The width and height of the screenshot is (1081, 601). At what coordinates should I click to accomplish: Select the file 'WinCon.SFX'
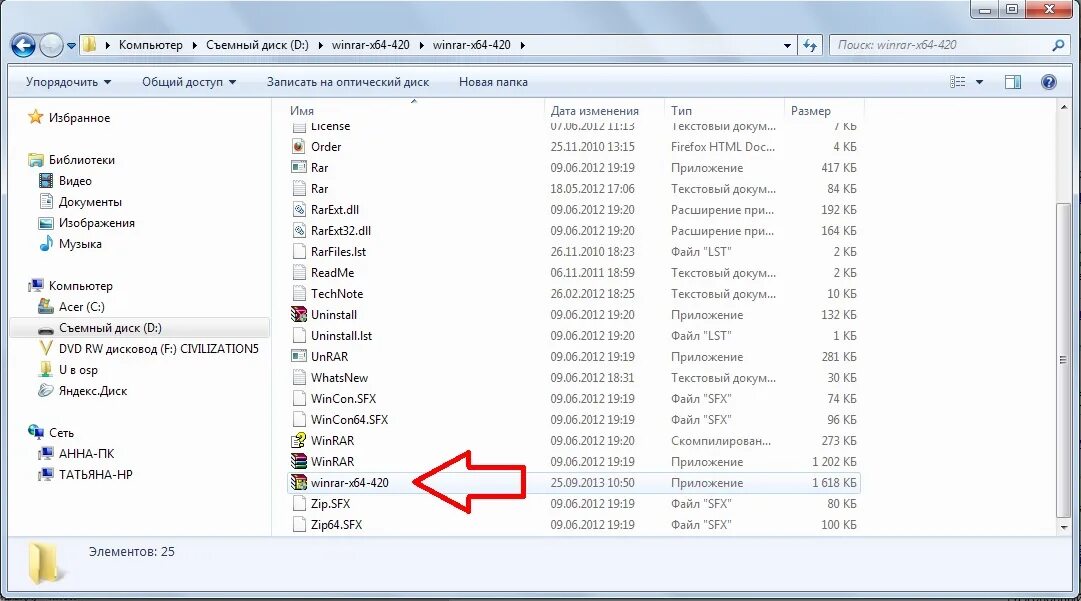pyautogui.click(x=343, y=399)
